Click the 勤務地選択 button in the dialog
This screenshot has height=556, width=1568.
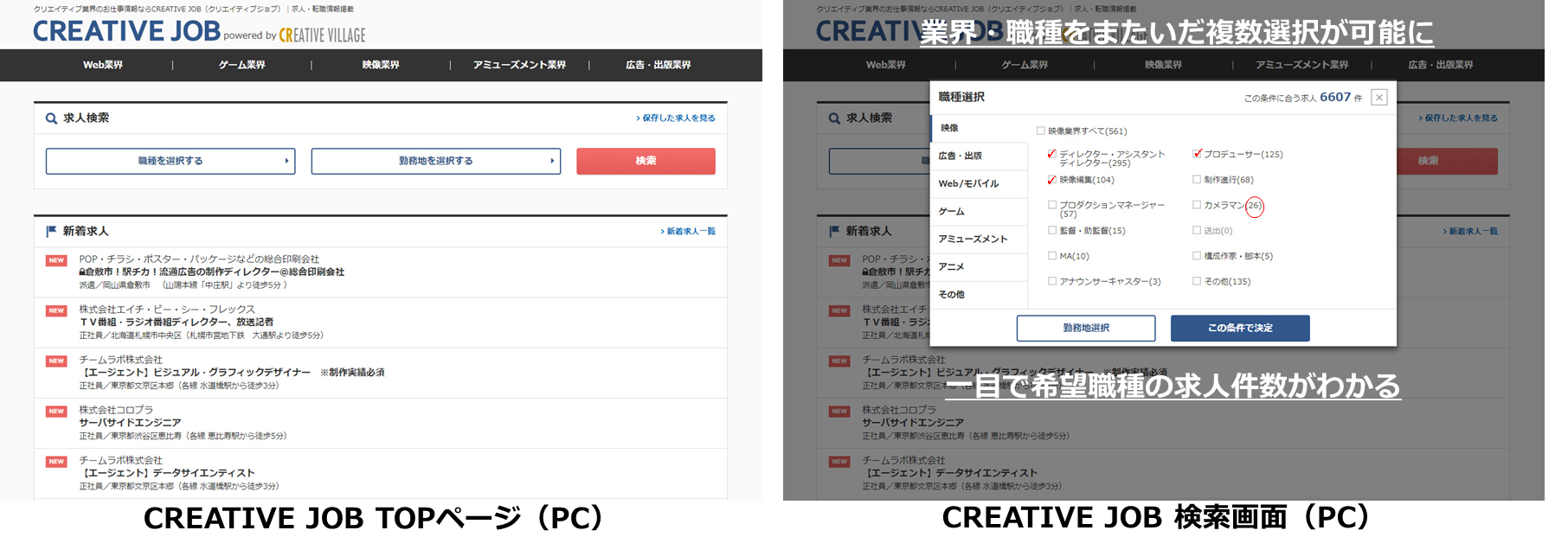tap(1086, 328)
